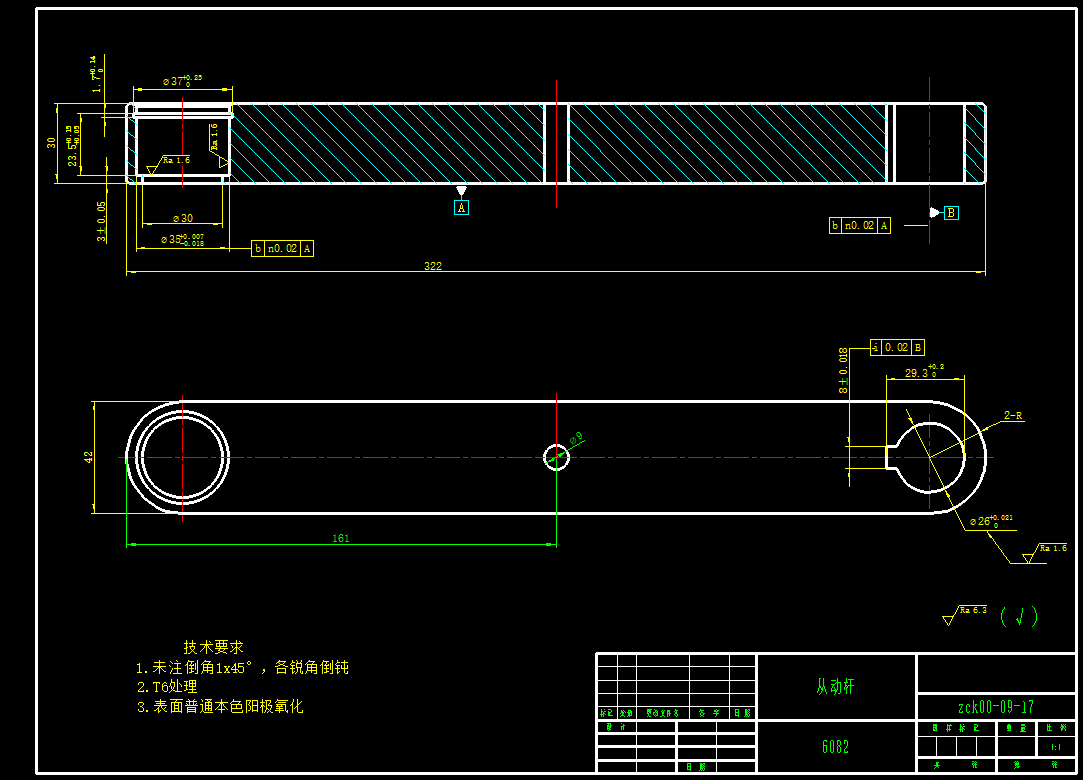The height and width of the screenshot is (780, 1083).
Task: Select the ⌀37 toleranced diameter dimension
Action: (x=182, y=81)
